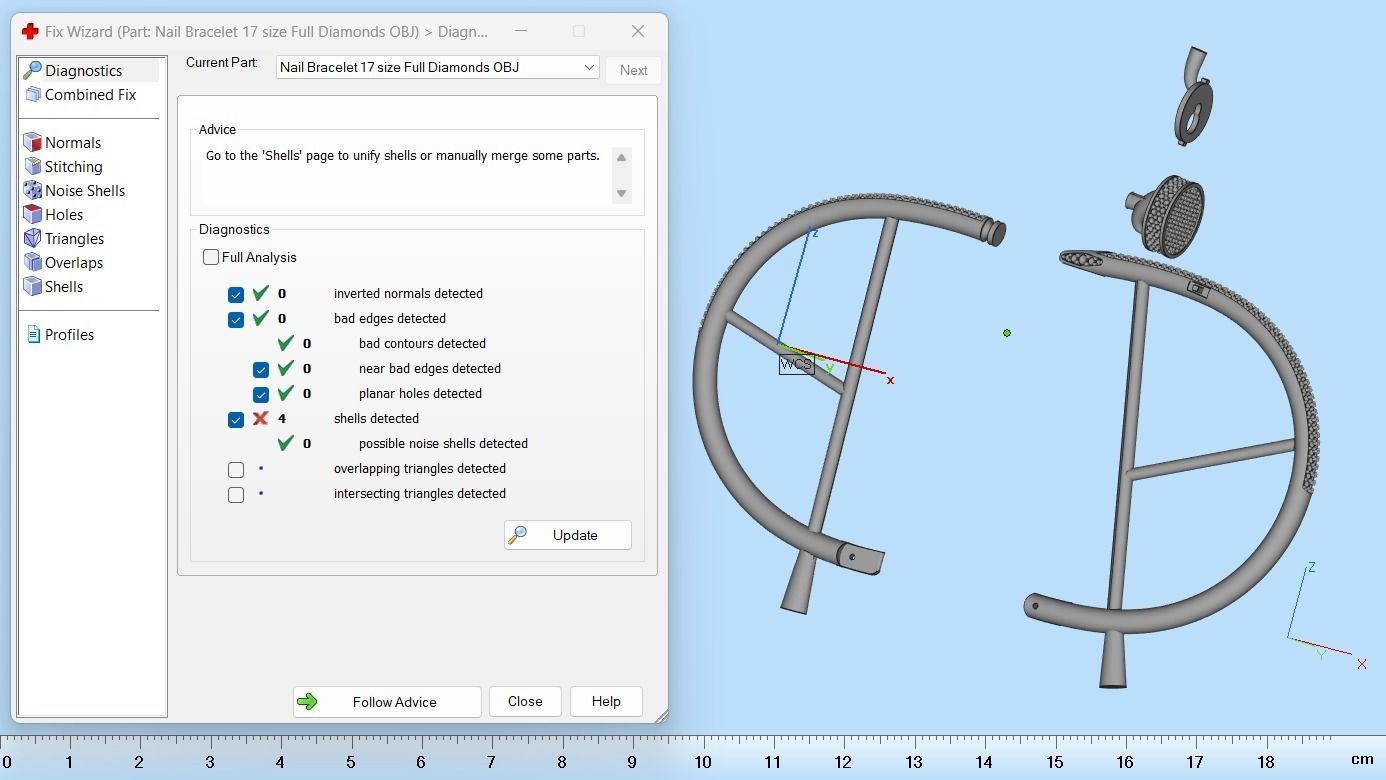Click the green arrow on Follow Advice
The image size is (1386, 780).
point(307,702)
